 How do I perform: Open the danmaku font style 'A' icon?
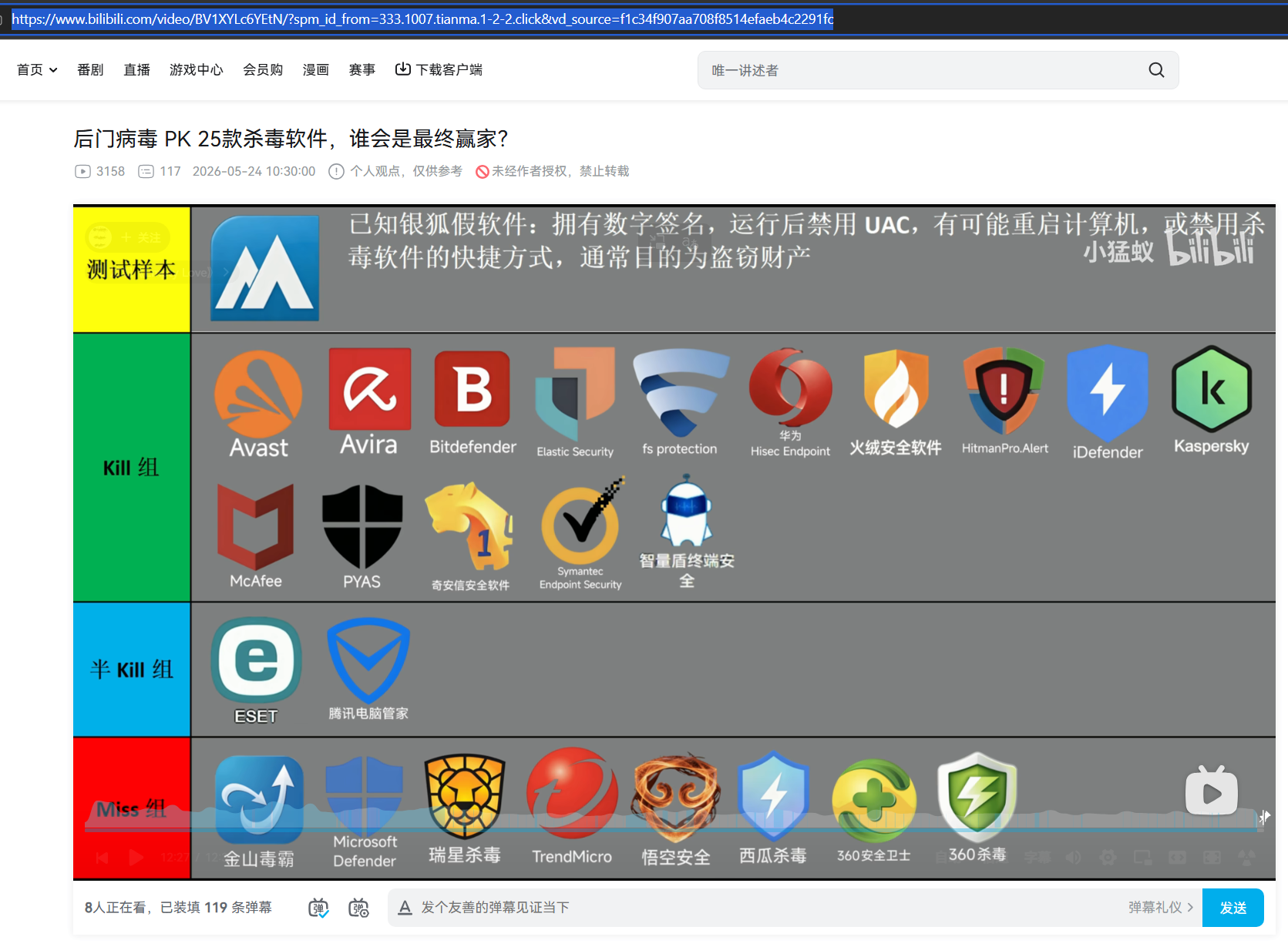click(x=405, y=908)
